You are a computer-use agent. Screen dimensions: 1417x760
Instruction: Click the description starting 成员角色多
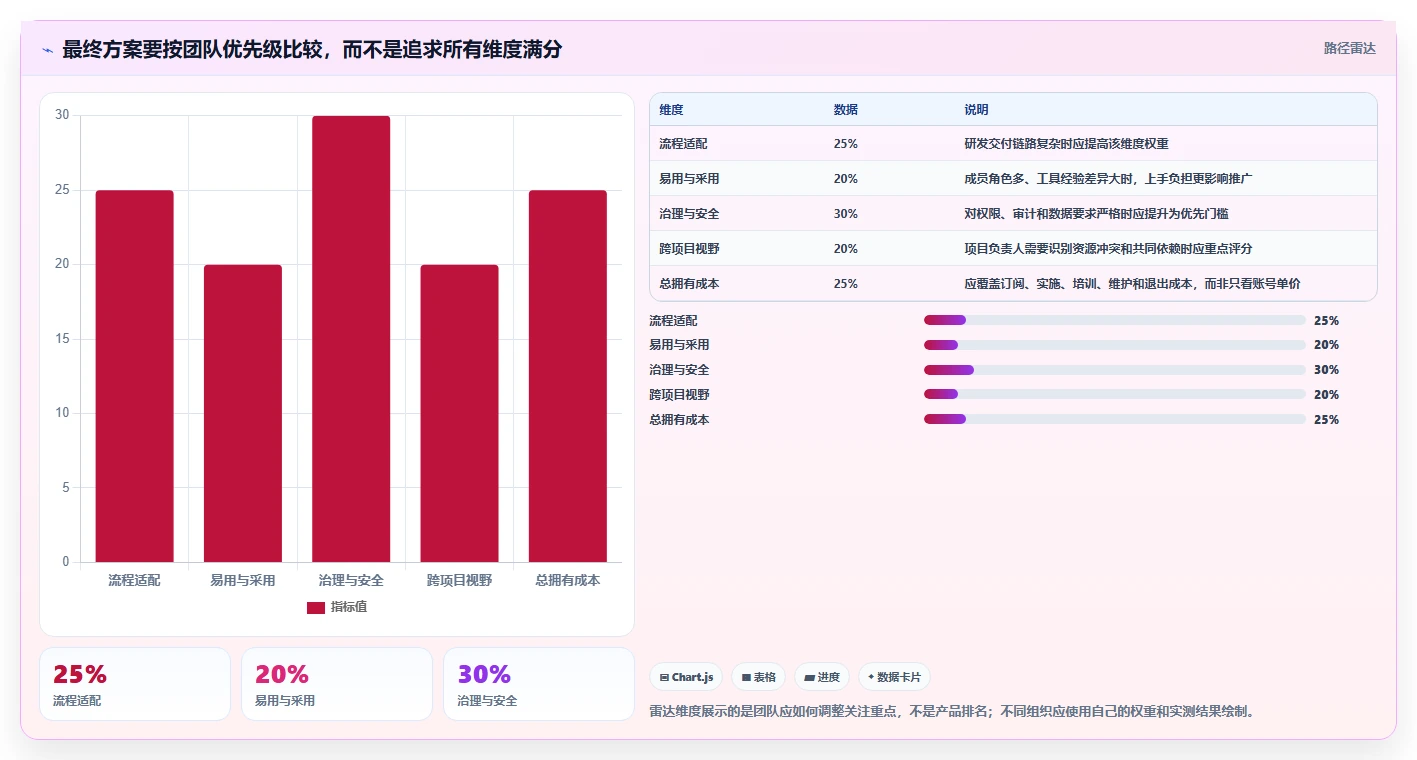tap(1109, 179)
